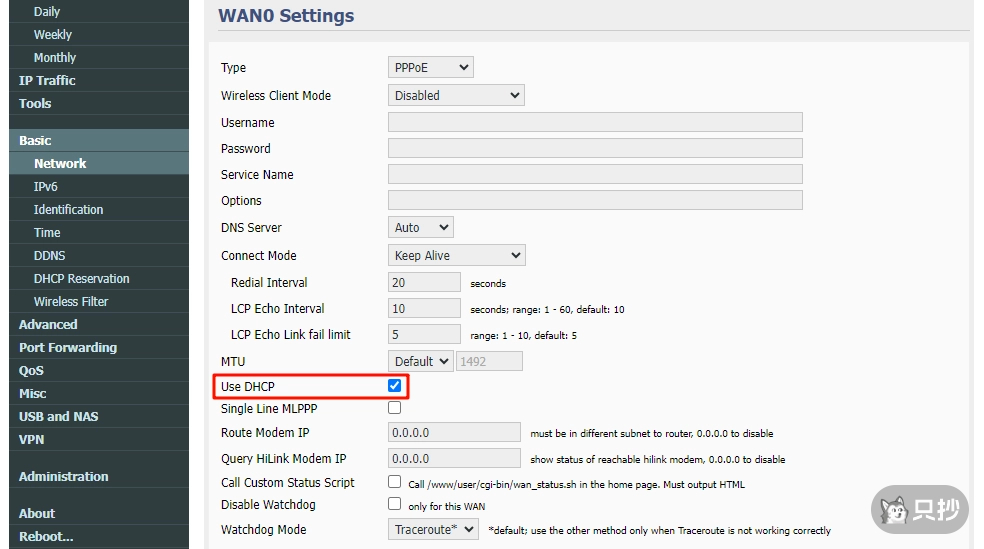Open the VPN sidebar section
The width and height of the screenshot is (984, 549).
32,439
